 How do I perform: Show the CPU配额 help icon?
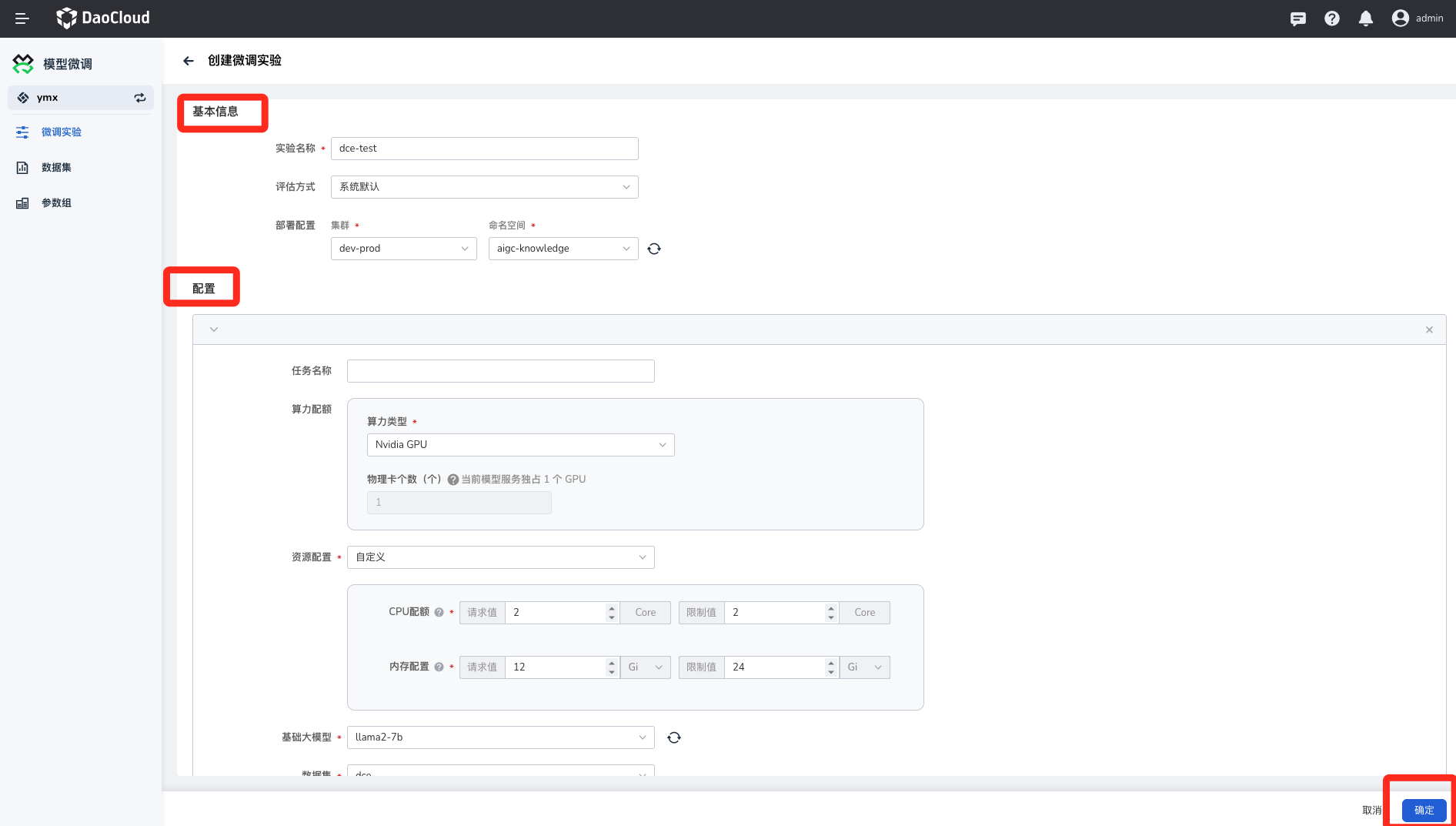pos(439,613)
